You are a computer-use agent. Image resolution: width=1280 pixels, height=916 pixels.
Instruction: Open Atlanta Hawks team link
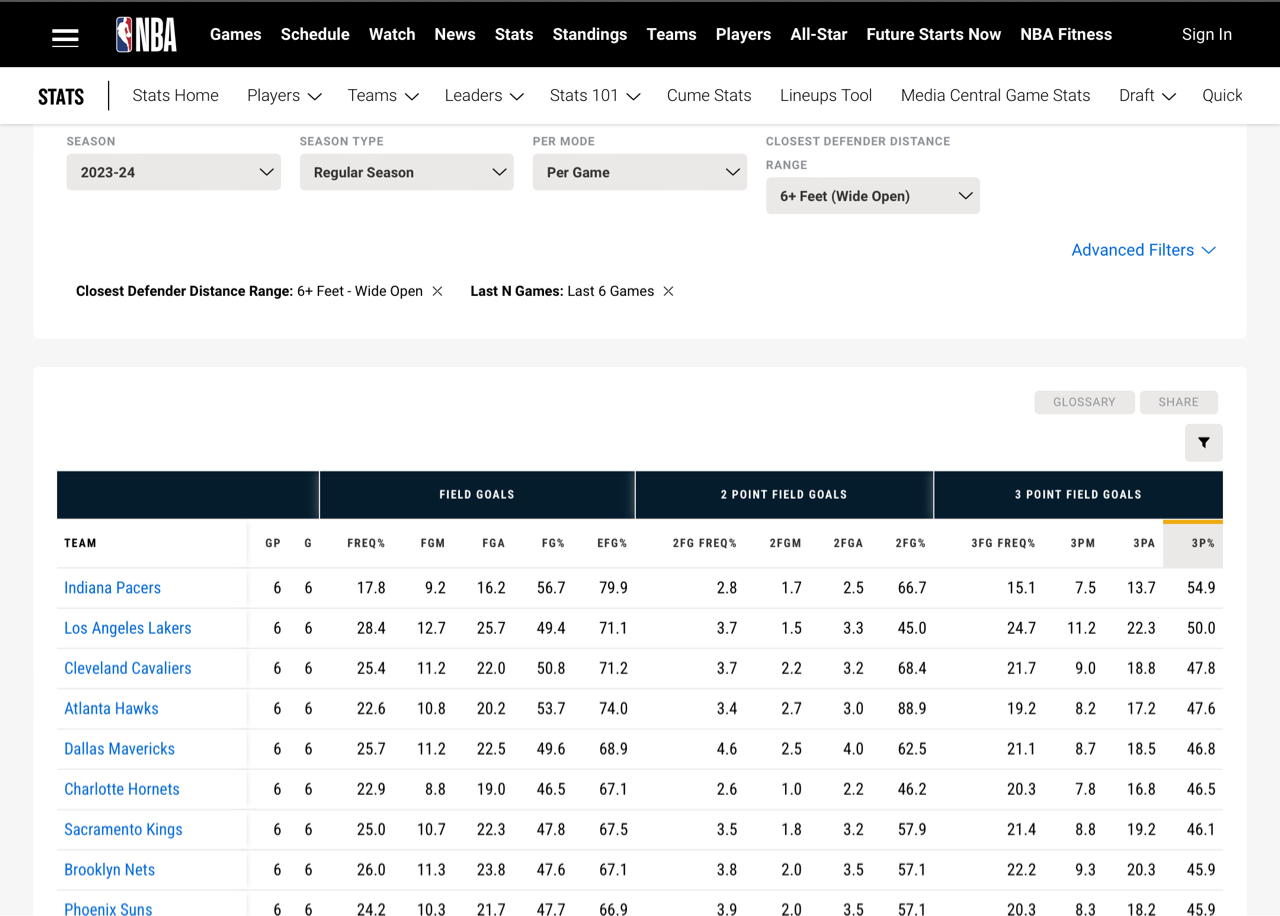click(x=111, y=708)
